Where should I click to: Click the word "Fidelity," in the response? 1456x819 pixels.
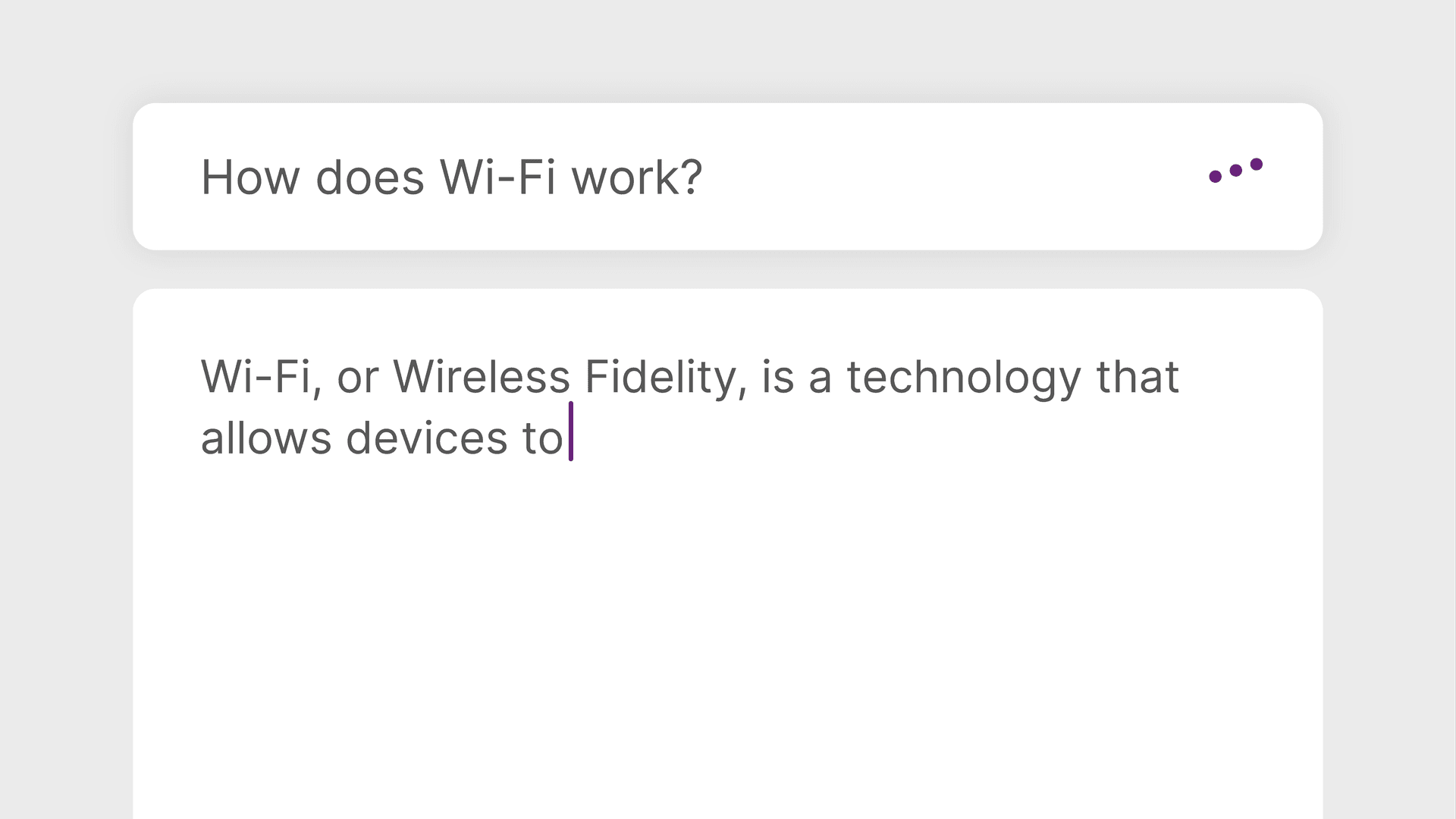coord(666,377)
